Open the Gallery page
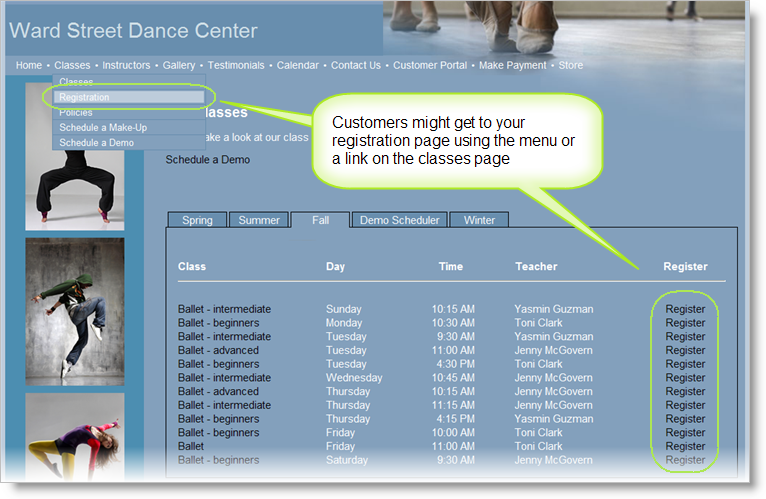Screen dimensions: 766x499 (179, 65)
